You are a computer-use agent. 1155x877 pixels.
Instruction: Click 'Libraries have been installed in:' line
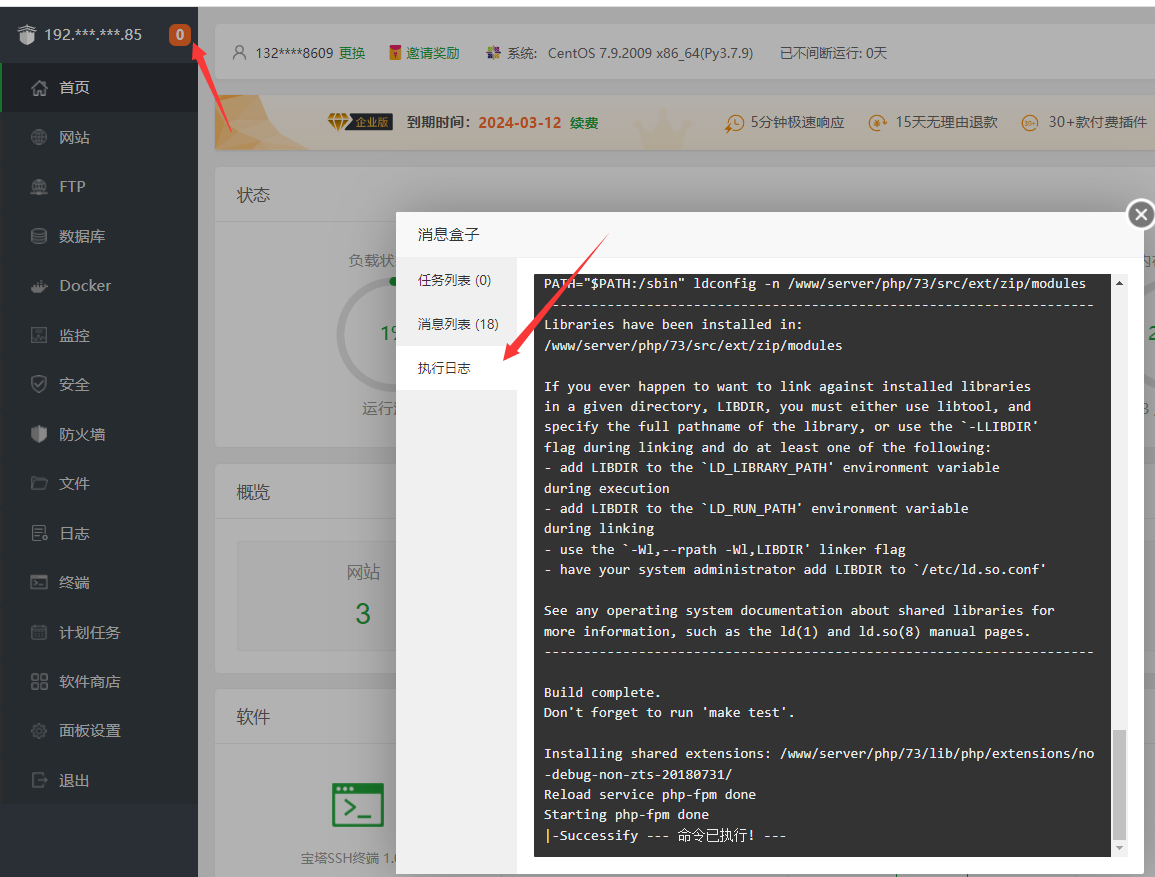click(x=673, y=324)
